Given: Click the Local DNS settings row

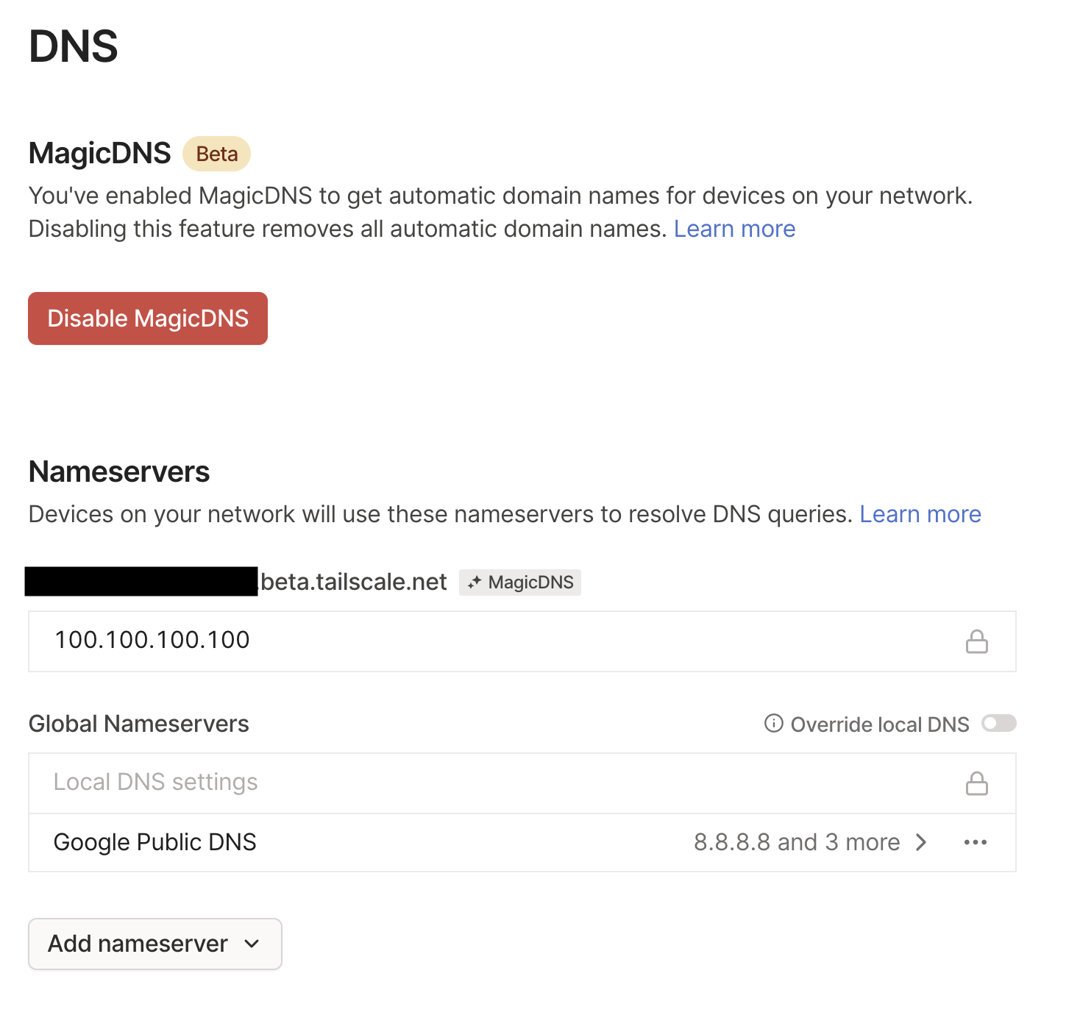Looking at the screenshot, I should (522, 783).
